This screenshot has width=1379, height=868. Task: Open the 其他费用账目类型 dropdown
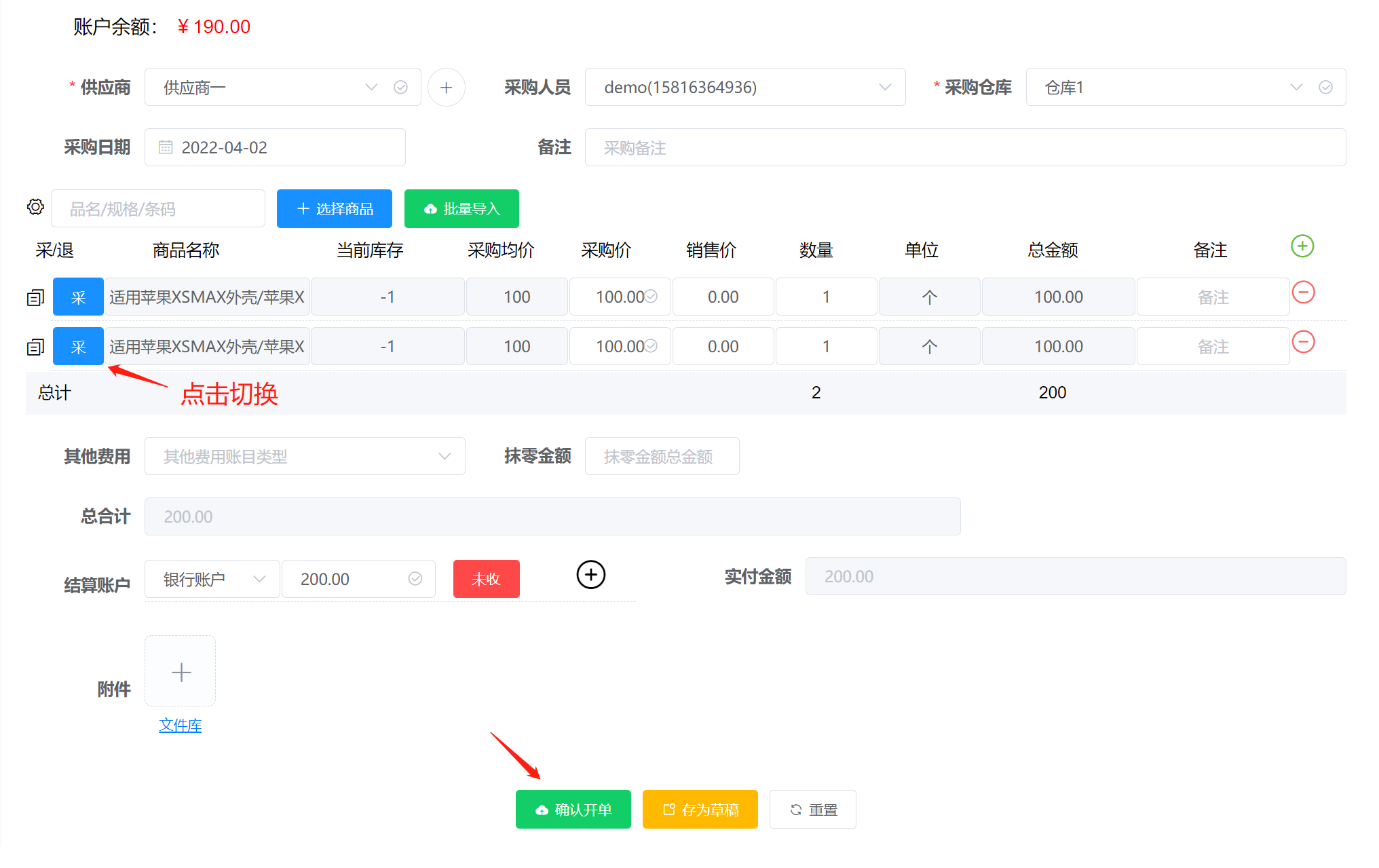coord(305,456)
